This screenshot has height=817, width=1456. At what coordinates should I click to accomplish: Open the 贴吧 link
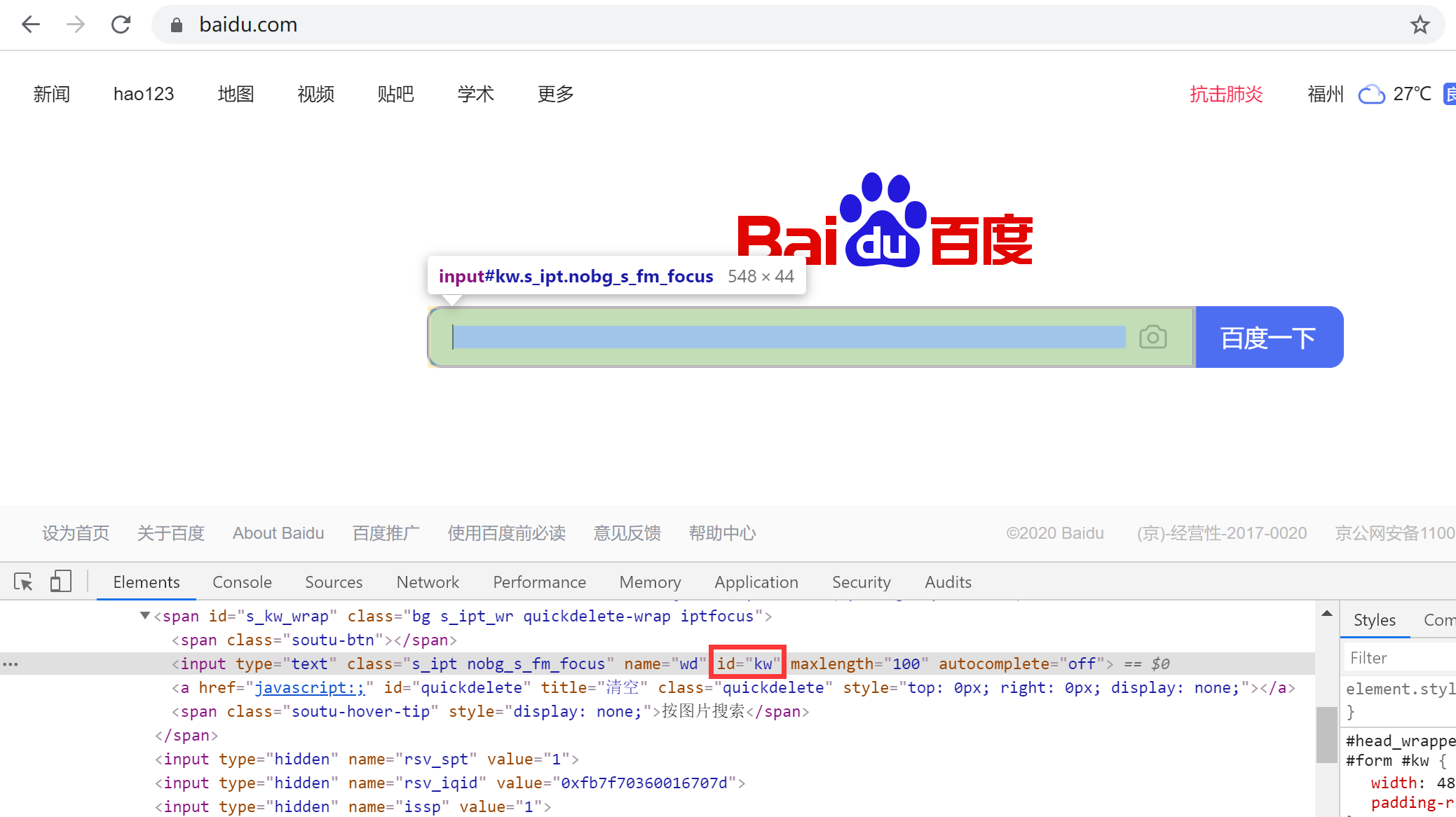pos(396,94)
